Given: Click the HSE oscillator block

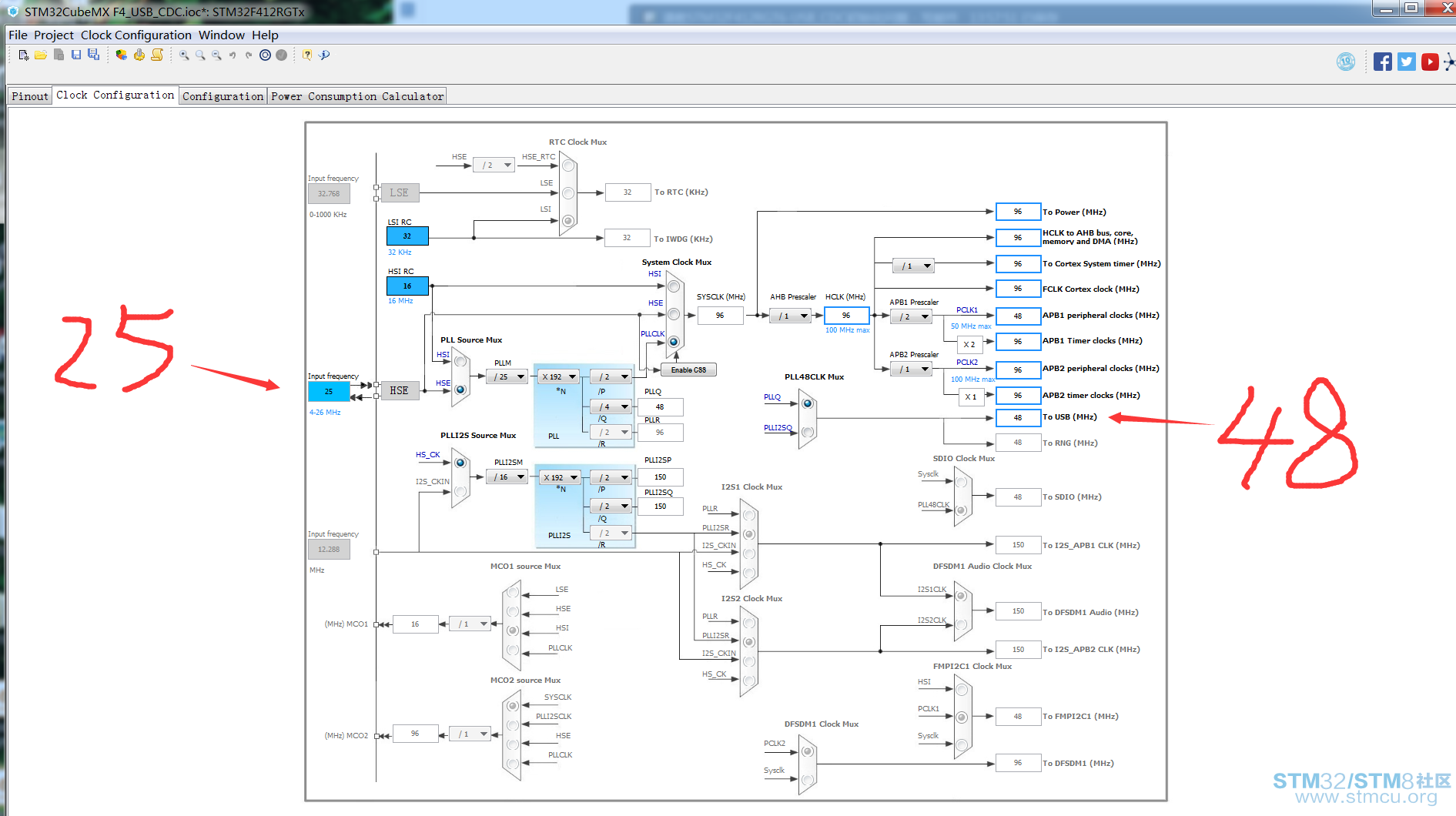Looking at the screenshot, I should (400, 391).
